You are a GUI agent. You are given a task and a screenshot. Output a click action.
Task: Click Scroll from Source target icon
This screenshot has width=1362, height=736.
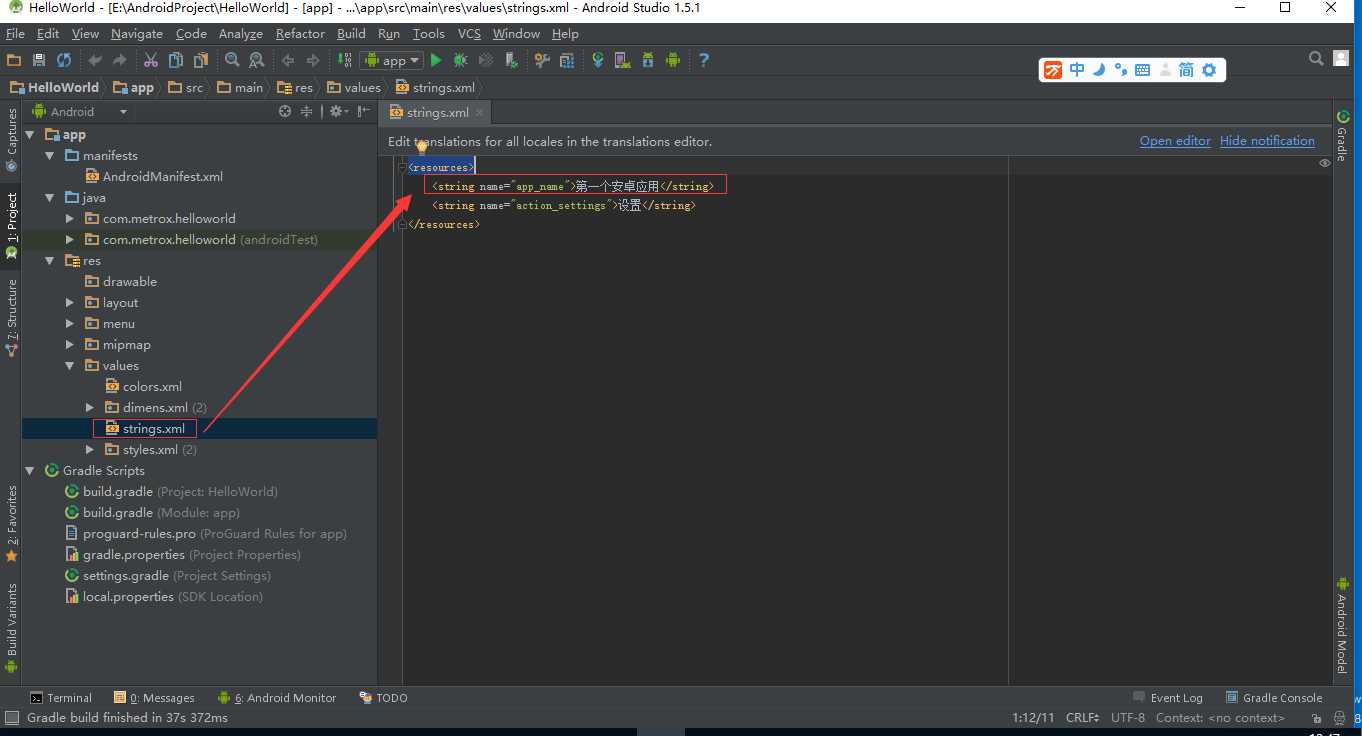click(285, 111)
